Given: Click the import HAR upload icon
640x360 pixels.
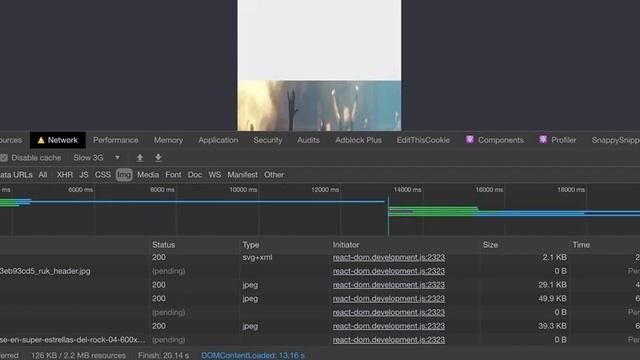Looking at the screenshot, I should point(140,158).
